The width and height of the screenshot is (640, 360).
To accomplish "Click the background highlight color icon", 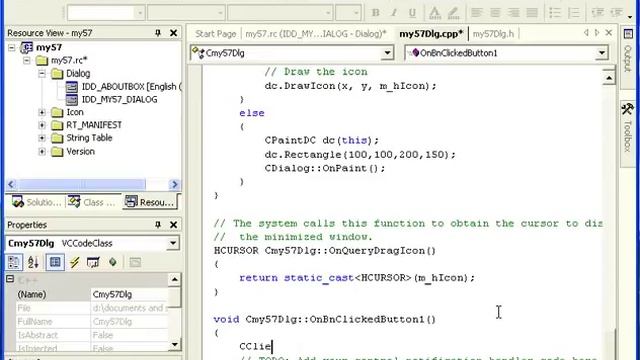I will tap(453, 13).
